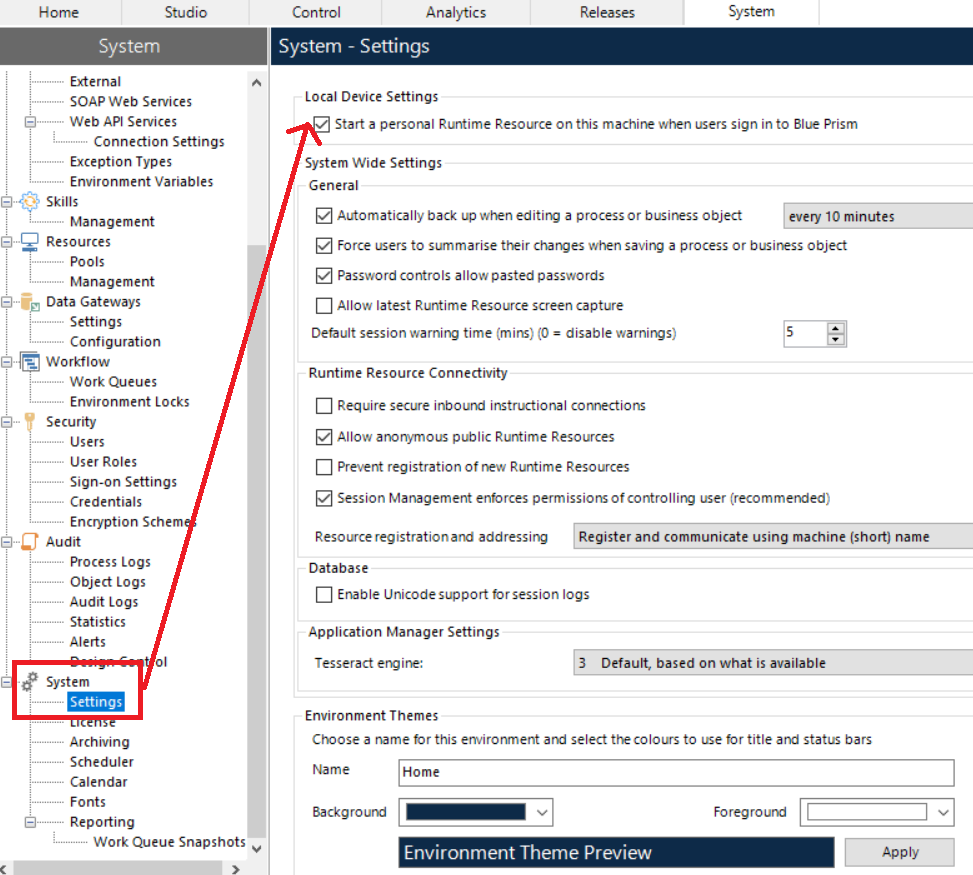Collapse the Web API Services node
The image size is (973, 875).
pos(30,122)
